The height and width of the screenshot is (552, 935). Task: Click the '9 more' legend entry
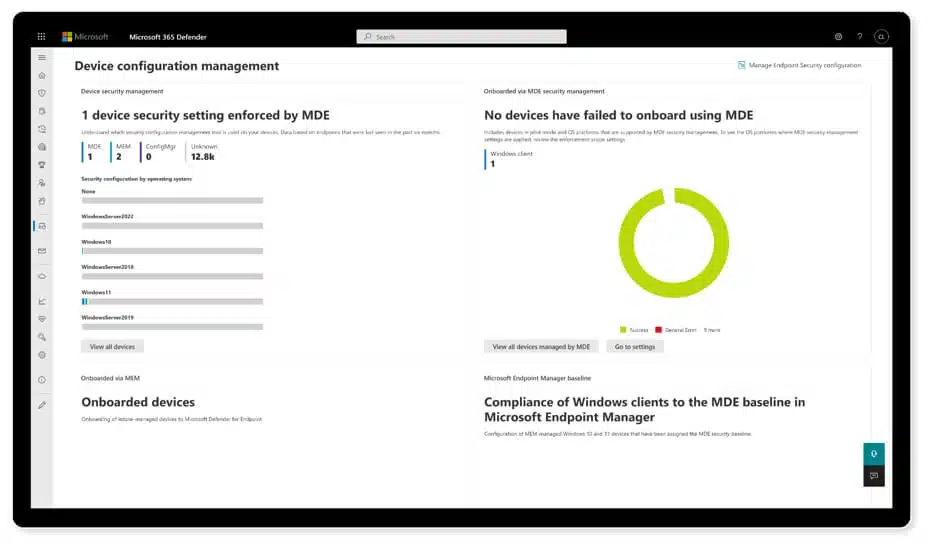712,330
